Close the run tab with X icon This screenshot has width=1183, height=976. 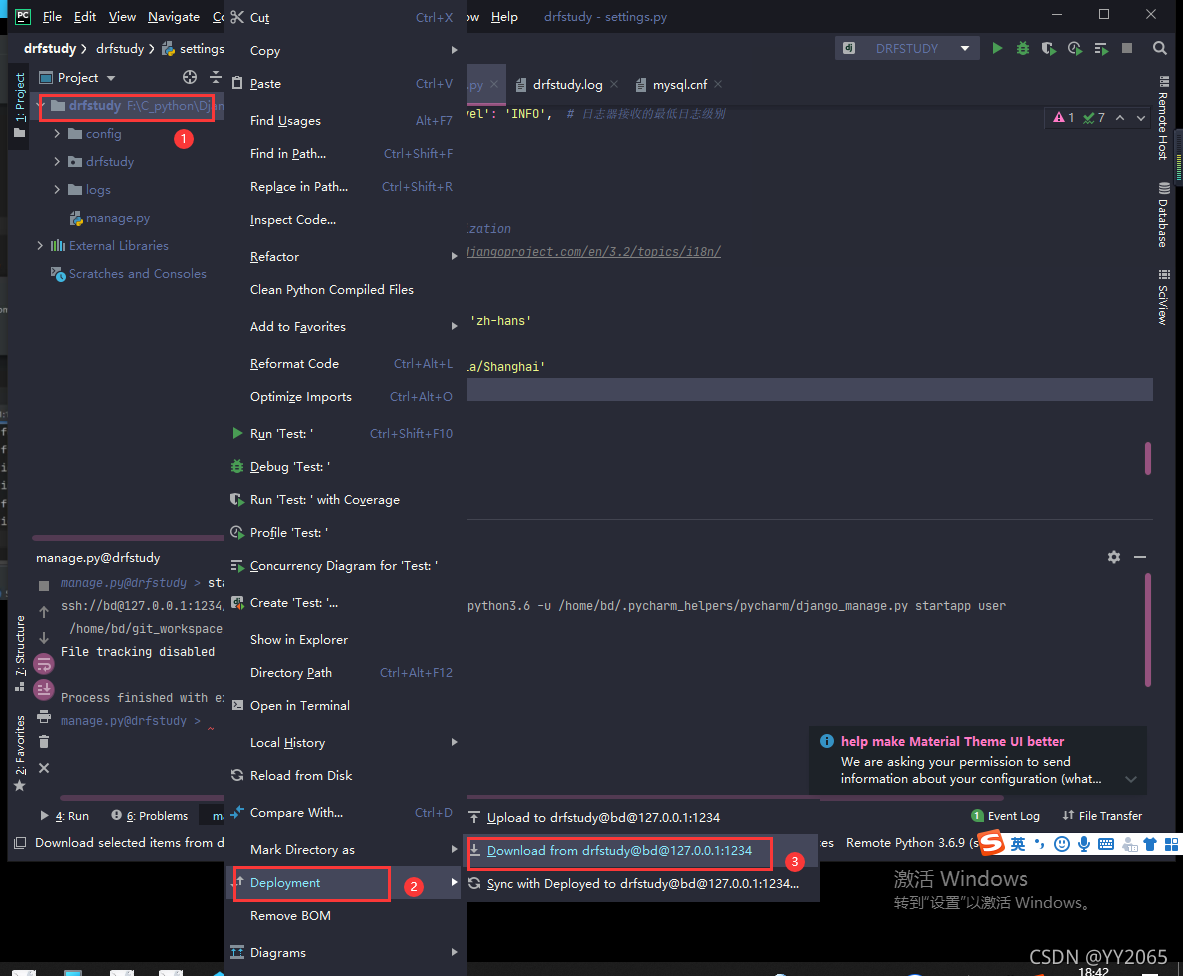point(44,768)
